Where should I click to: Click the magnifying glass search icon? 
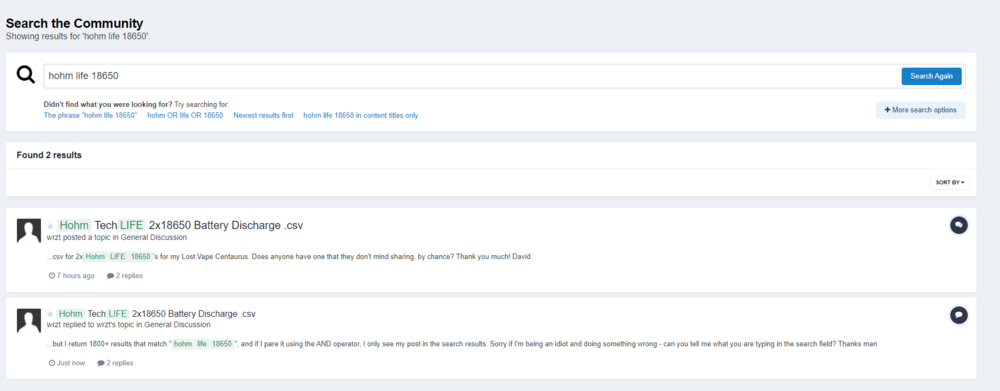coord(26,75)
